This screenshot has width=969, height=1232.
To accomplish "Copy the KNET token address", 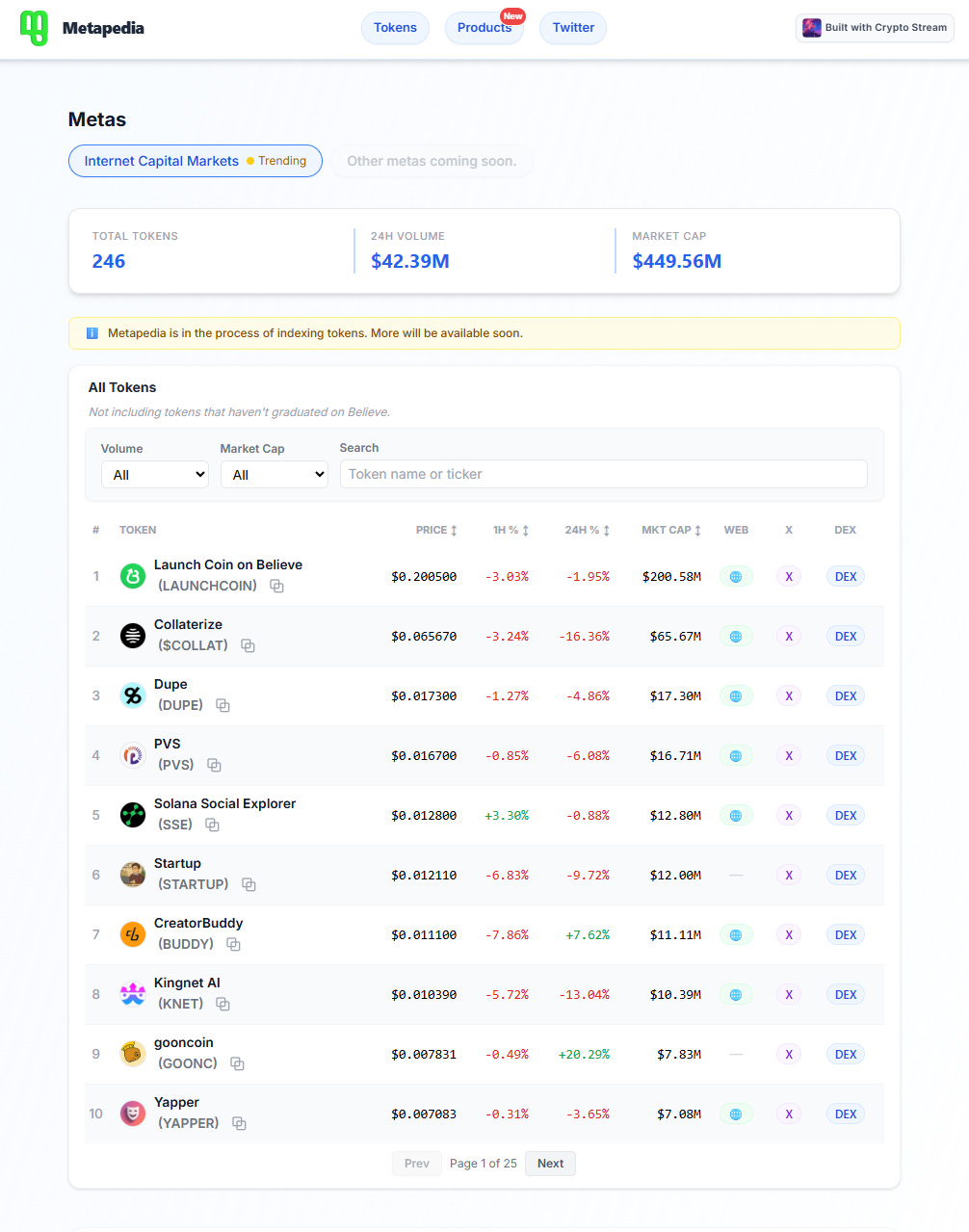I will pos(223,1004).
